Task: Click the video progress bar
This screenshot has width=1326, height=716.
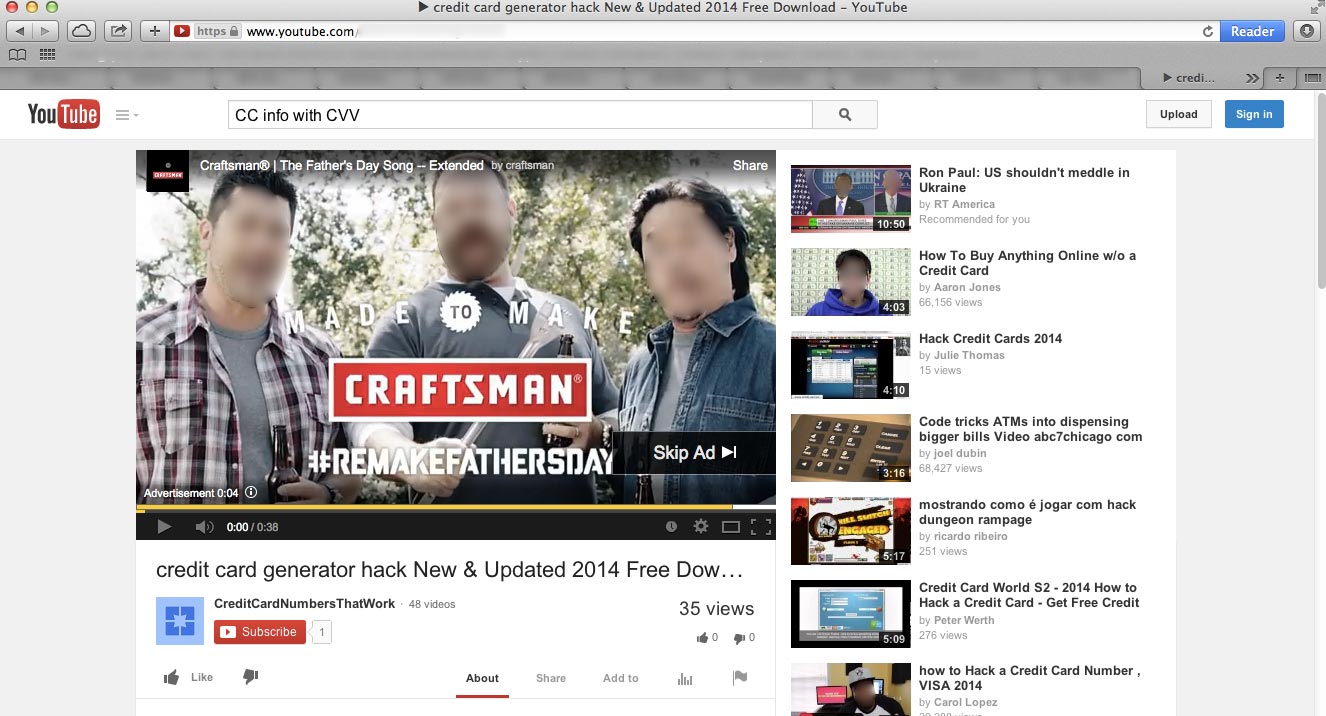Action: pos(455,507)
